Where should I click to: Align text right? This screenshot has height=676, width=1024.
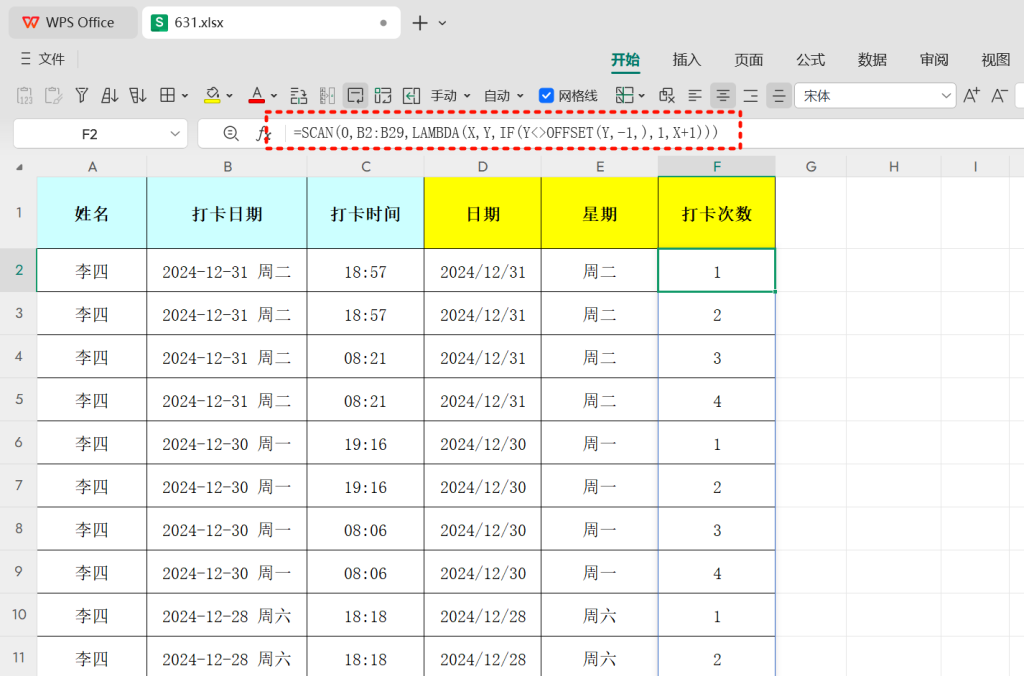pyautogui.click(x=751, y=96)
